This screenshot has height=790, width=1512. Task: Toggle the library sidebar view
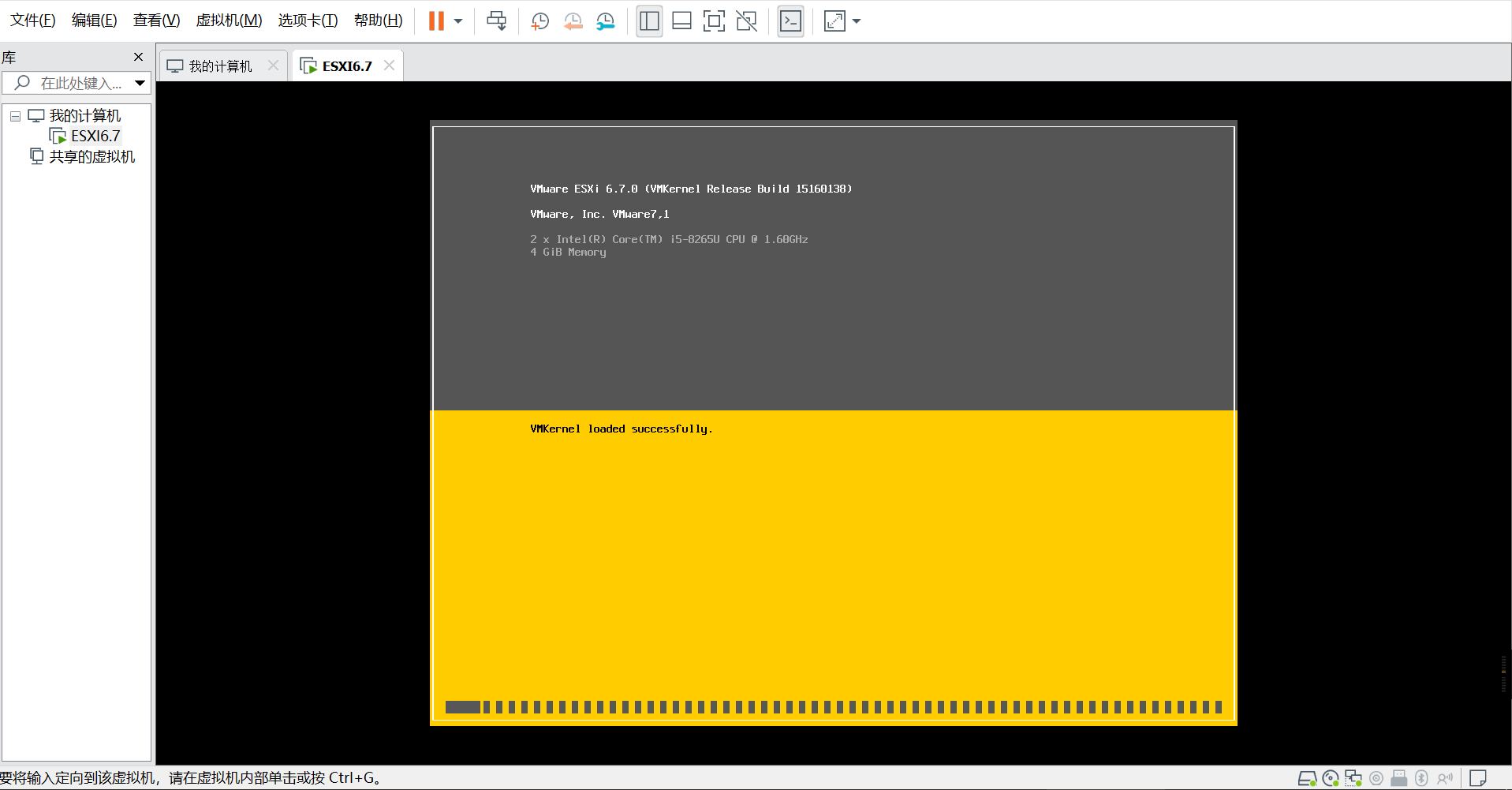[x=649, y=21]
